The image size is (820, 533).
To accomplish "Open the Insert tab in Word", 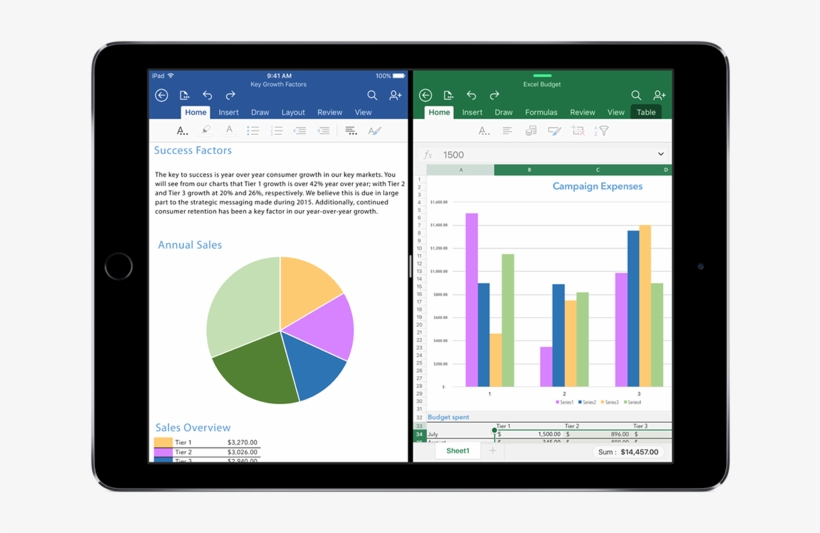I will tap(229, 112).
